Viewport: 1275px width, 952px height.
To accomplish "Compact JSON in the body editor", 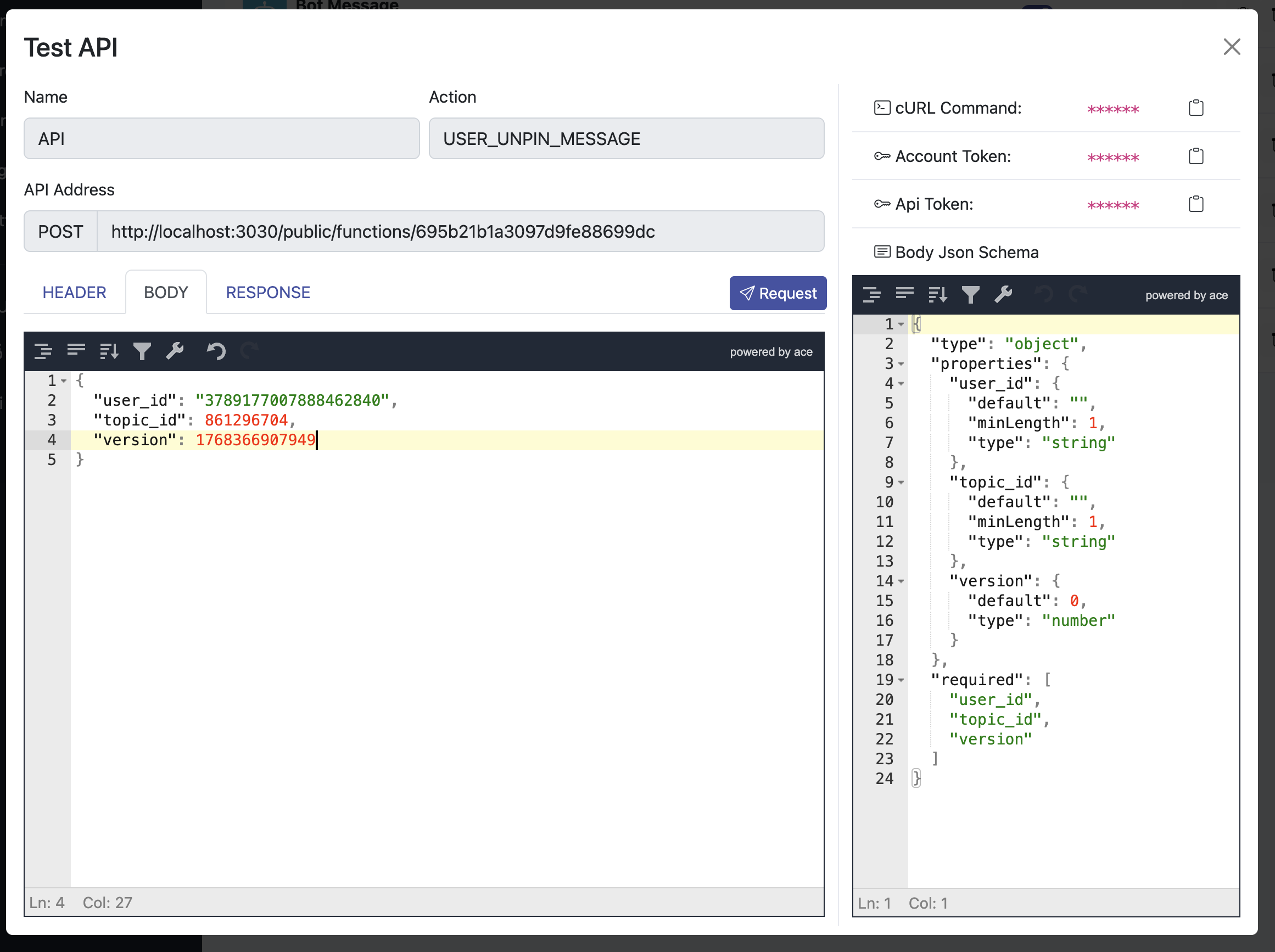I will 76,351.
